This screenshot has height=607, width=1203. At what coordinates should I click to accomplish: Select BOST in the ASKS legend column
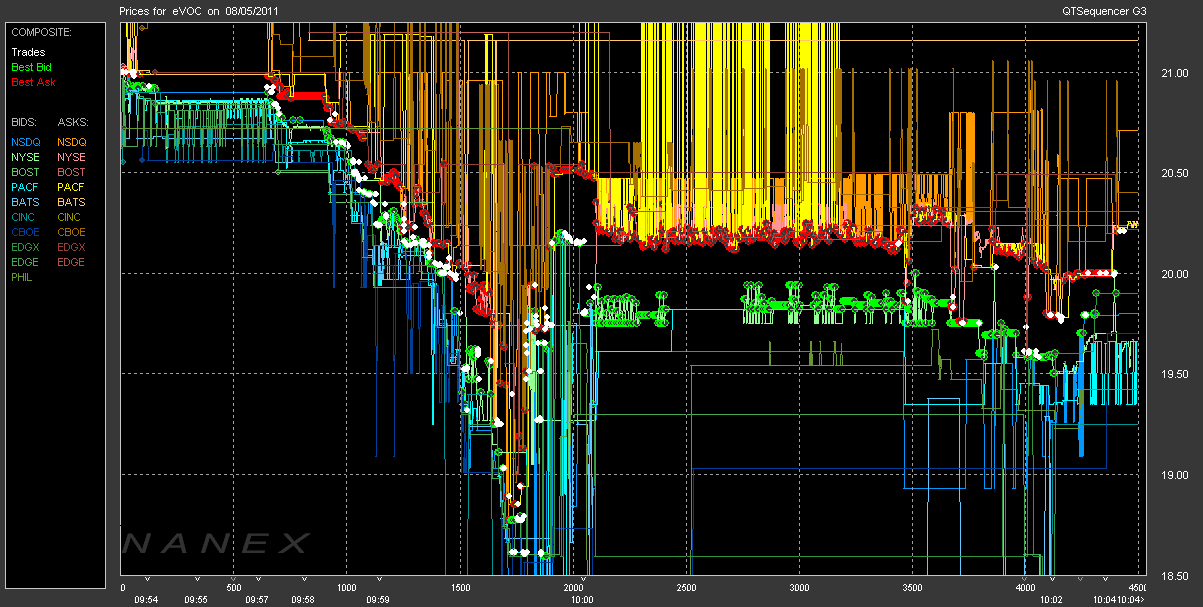72,172
